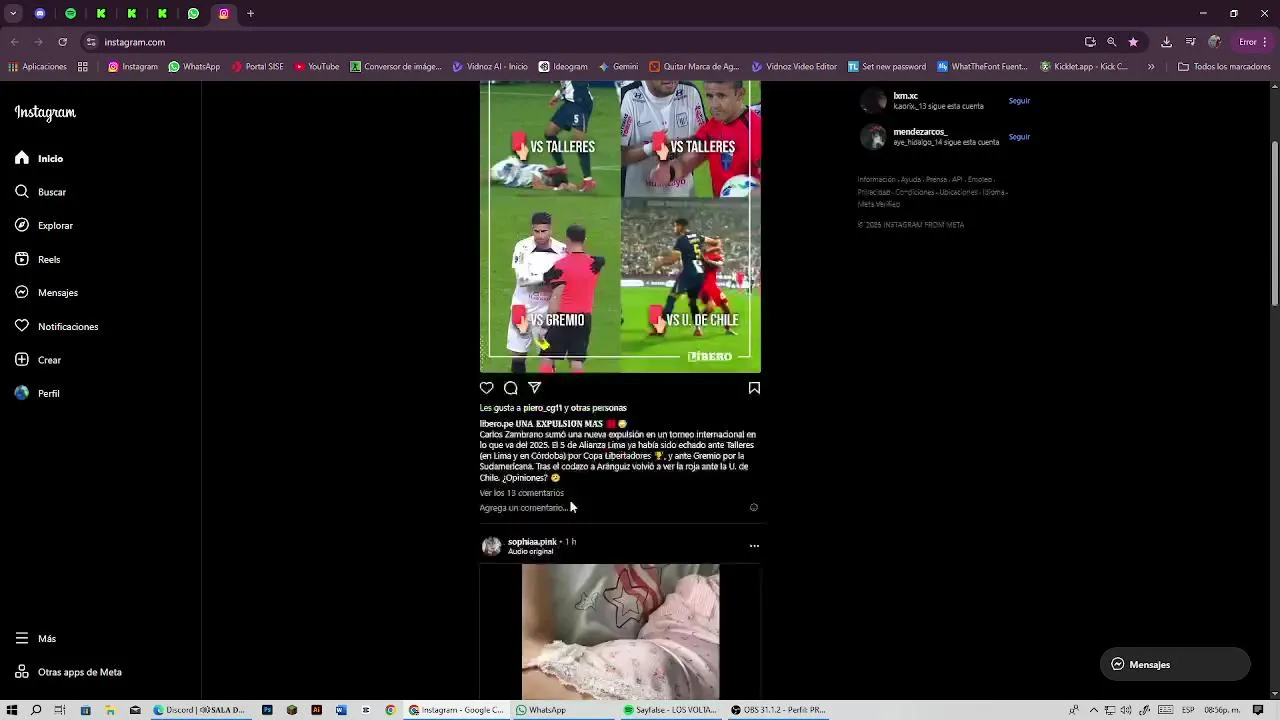Show more bookmarks chevron
This screenshot has width=1280, height=720.
(1151, 67)
